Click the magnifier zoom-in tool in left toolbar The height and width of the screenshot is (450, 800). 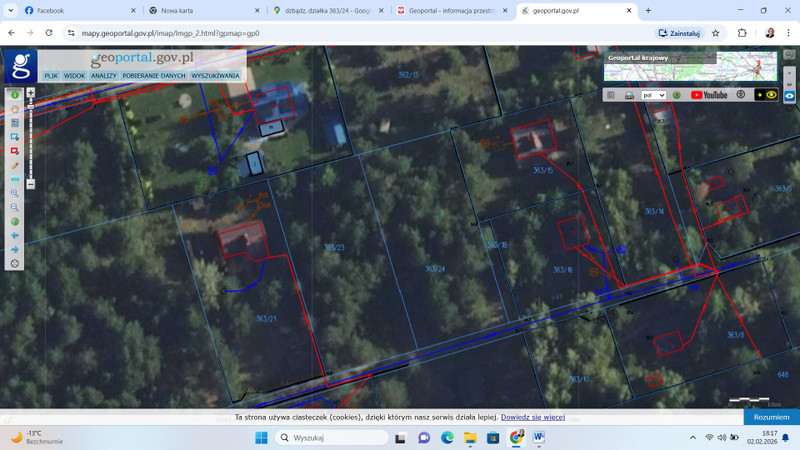pos(14,193)
